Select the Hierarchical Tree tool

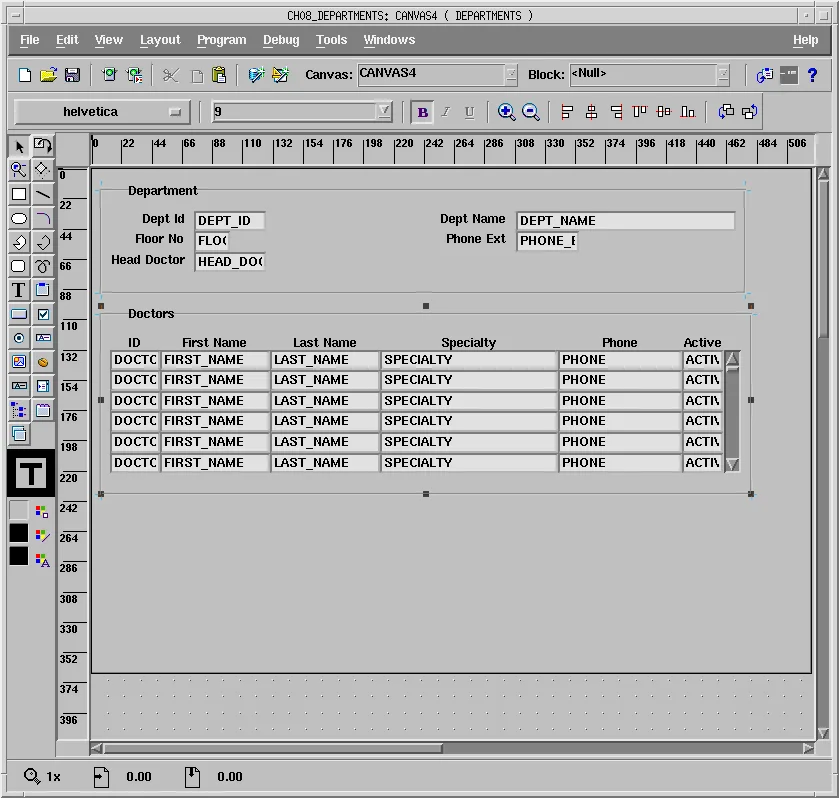click(x=19, y=410)
